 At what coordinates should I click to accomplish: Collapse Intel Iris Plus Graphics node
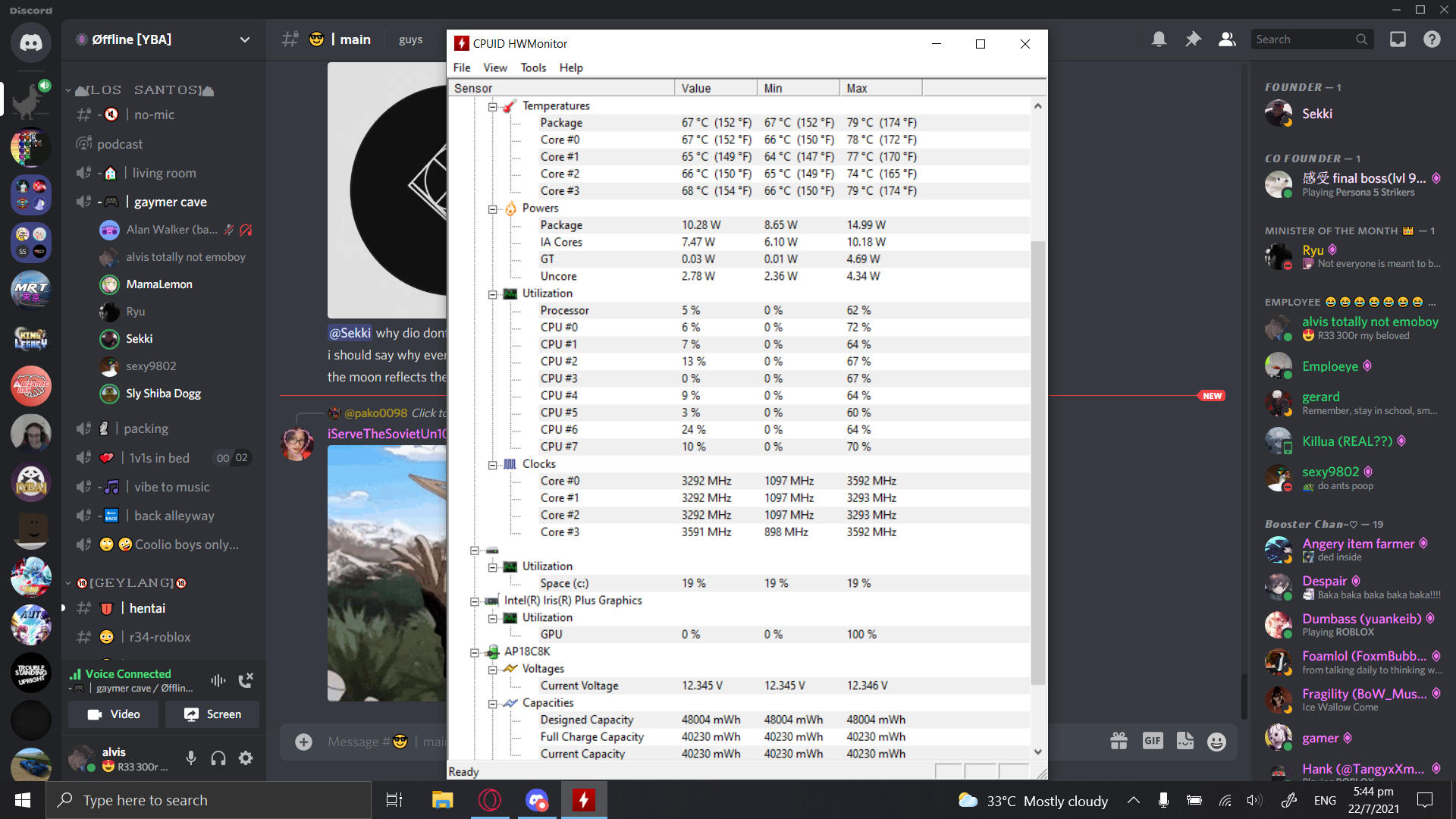point(475,601)
